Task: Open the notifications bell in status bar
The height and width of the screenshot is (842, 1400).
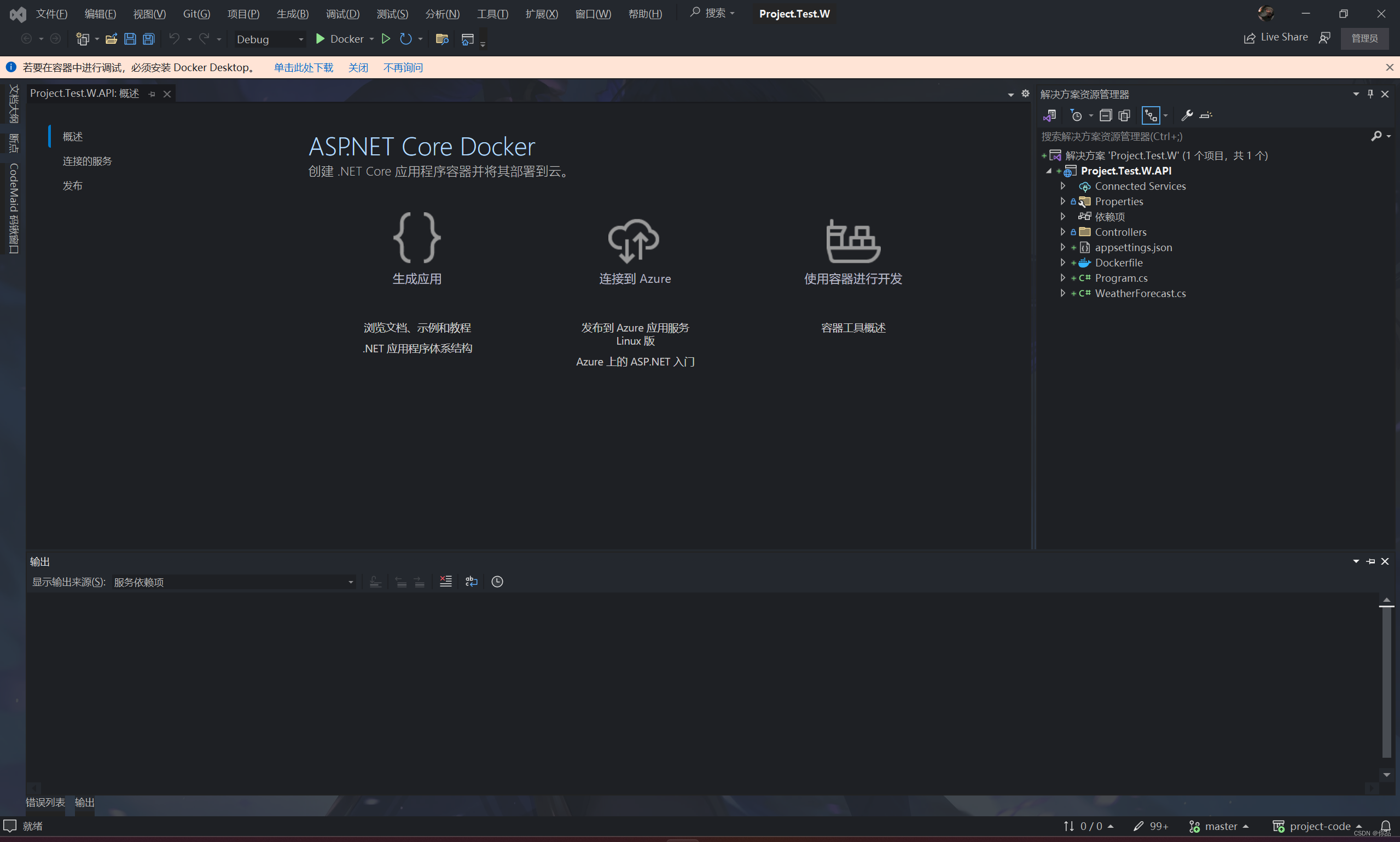Action: [1385, 826]
